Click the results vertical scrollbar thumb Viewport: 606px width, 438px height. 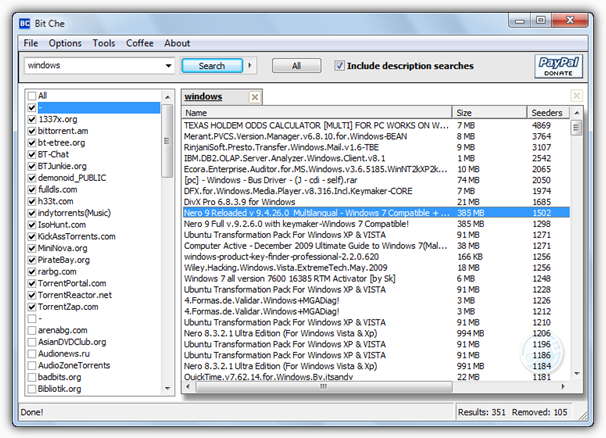577,128
